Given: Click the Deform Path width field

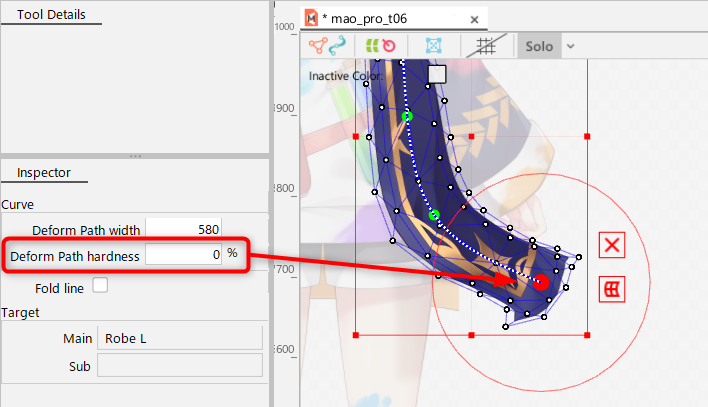Looking at the screenshot, I should [184, 229].
